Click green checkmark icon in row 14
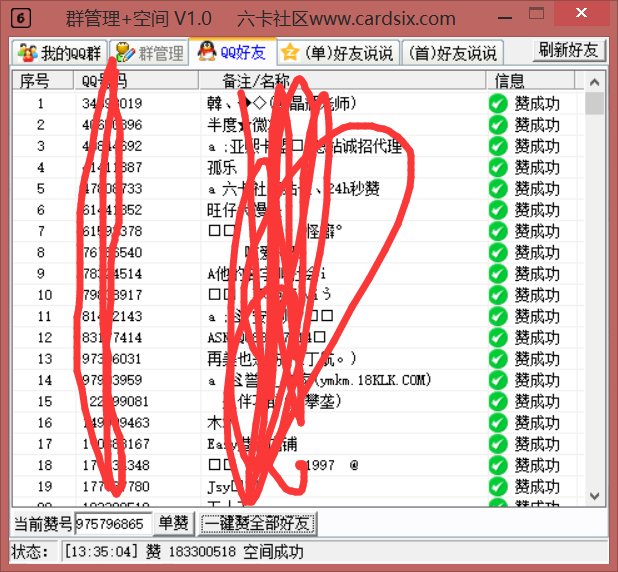The width and height of the screenshot is (618, 572). [498, 380]
